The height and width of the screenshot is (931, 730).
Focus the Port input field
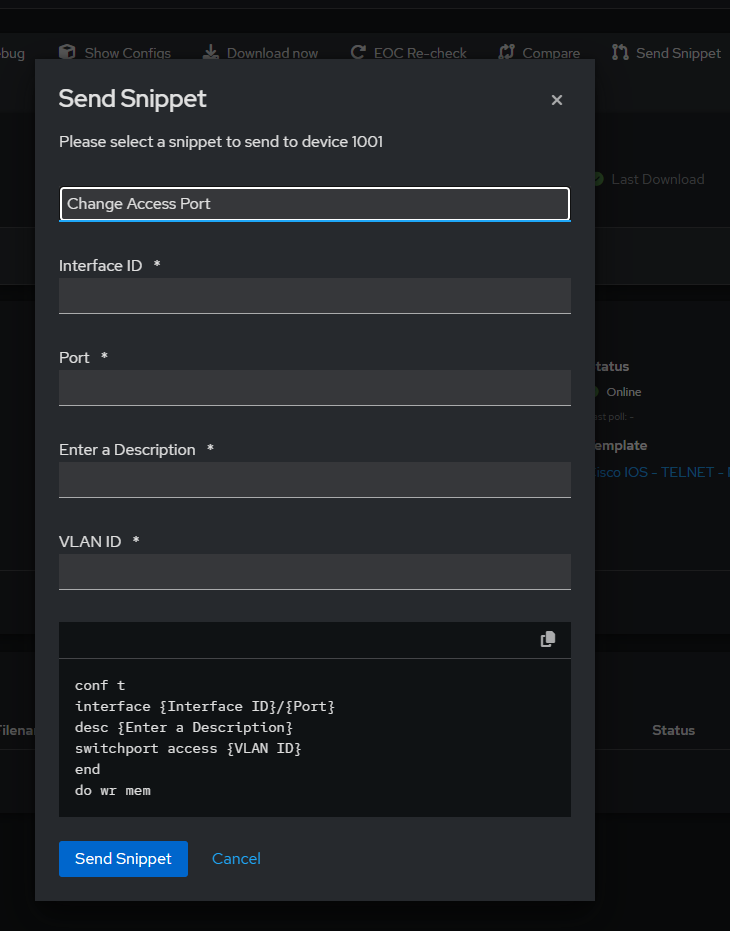click(x=315, y=388)
